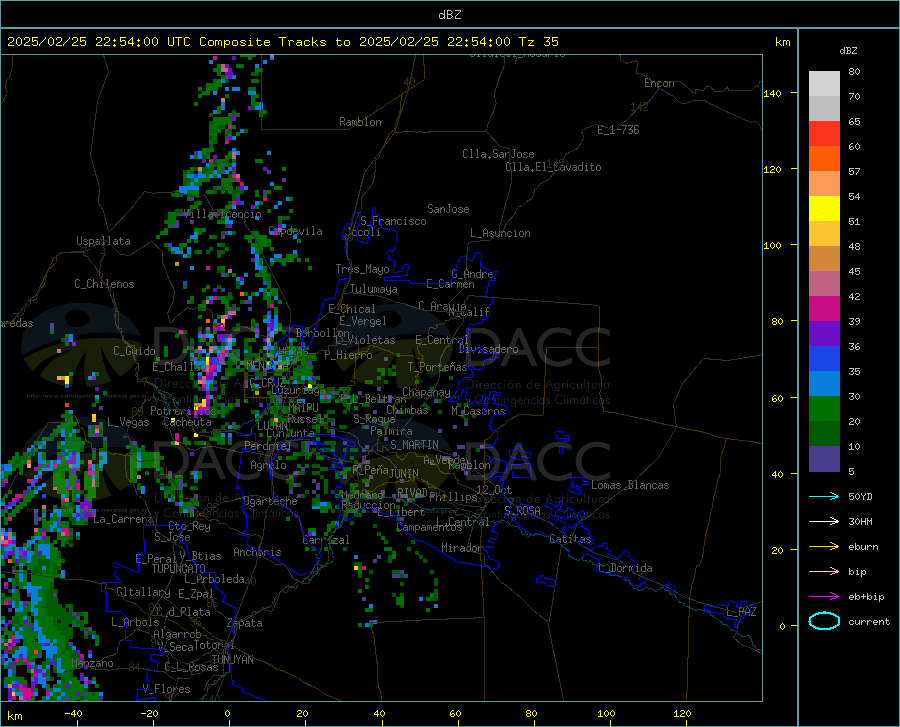The height and width of the screenshot is (727, 900).
Task: Click the Clla.SanJose map label
Action: pos(498,154)
